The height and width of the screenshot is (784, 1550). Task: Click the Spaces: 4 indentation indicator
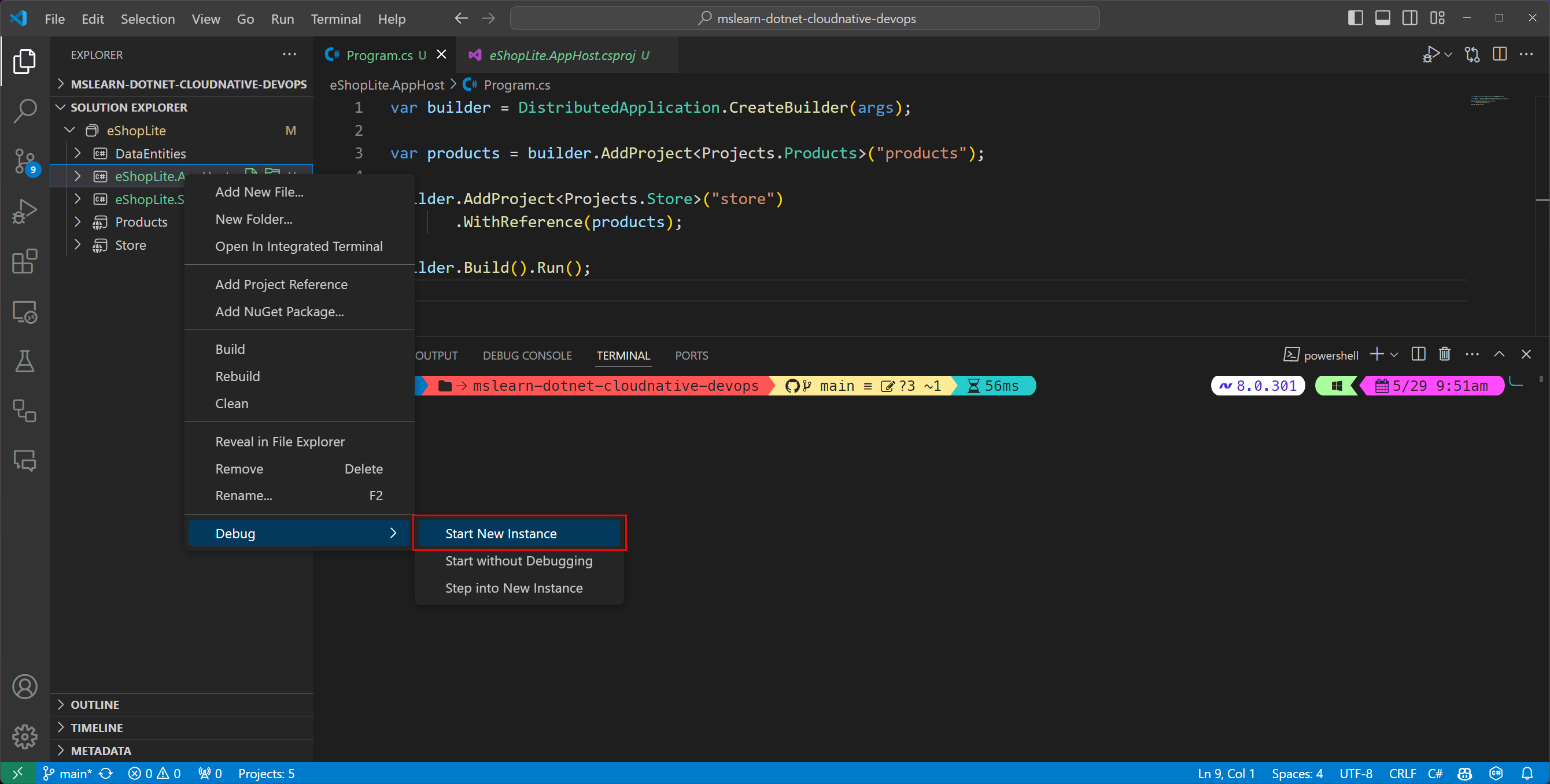(1297, 774)
